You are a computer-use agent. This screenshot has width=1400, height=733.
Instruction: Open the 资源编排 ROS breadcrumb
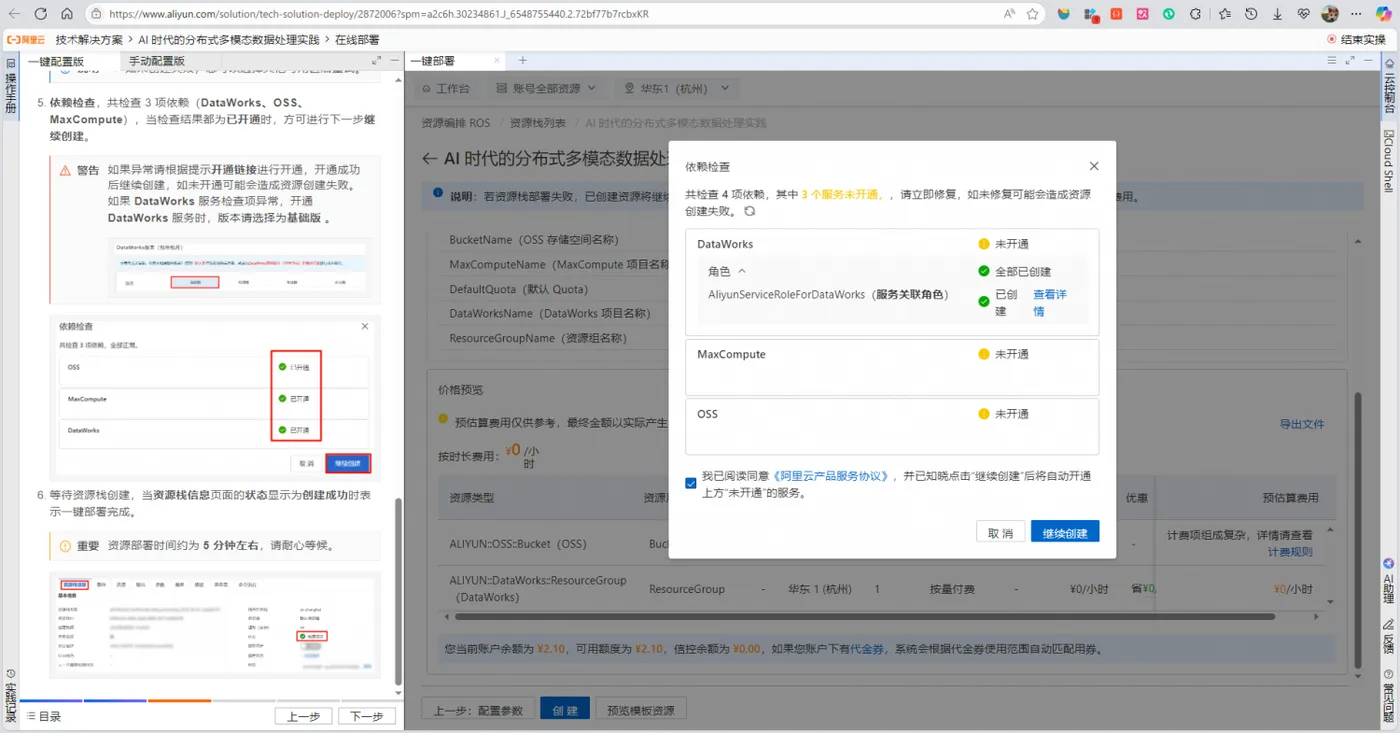(x=456, y=123)
